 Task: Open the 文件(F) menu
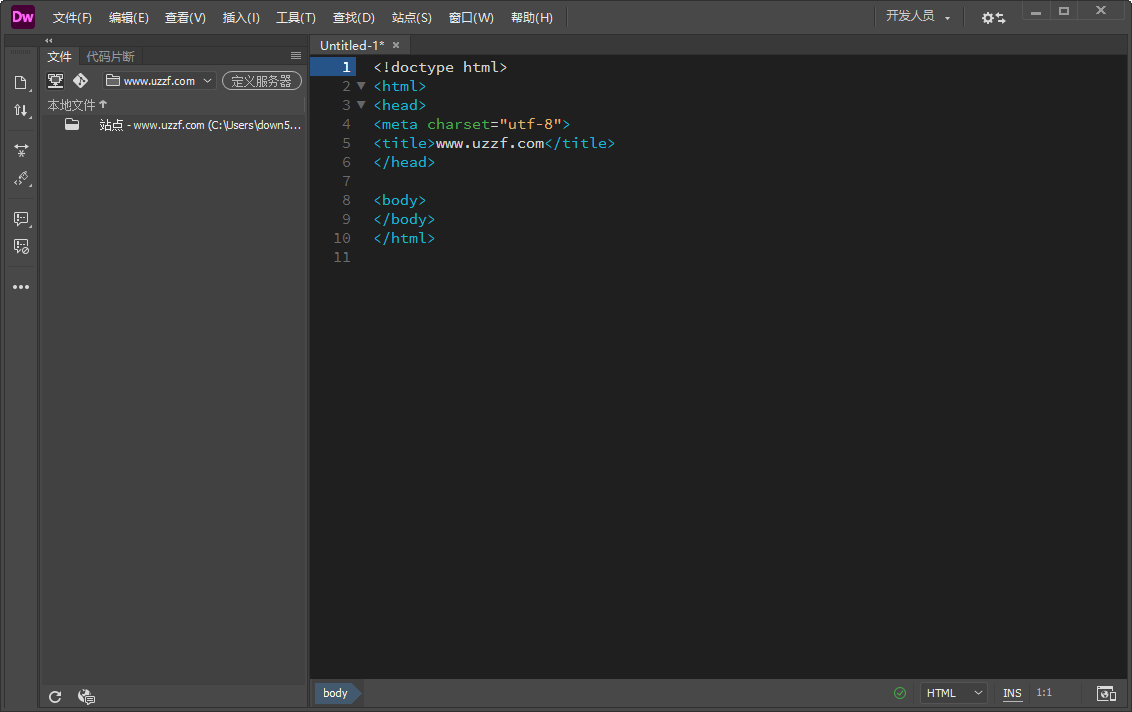72,17
